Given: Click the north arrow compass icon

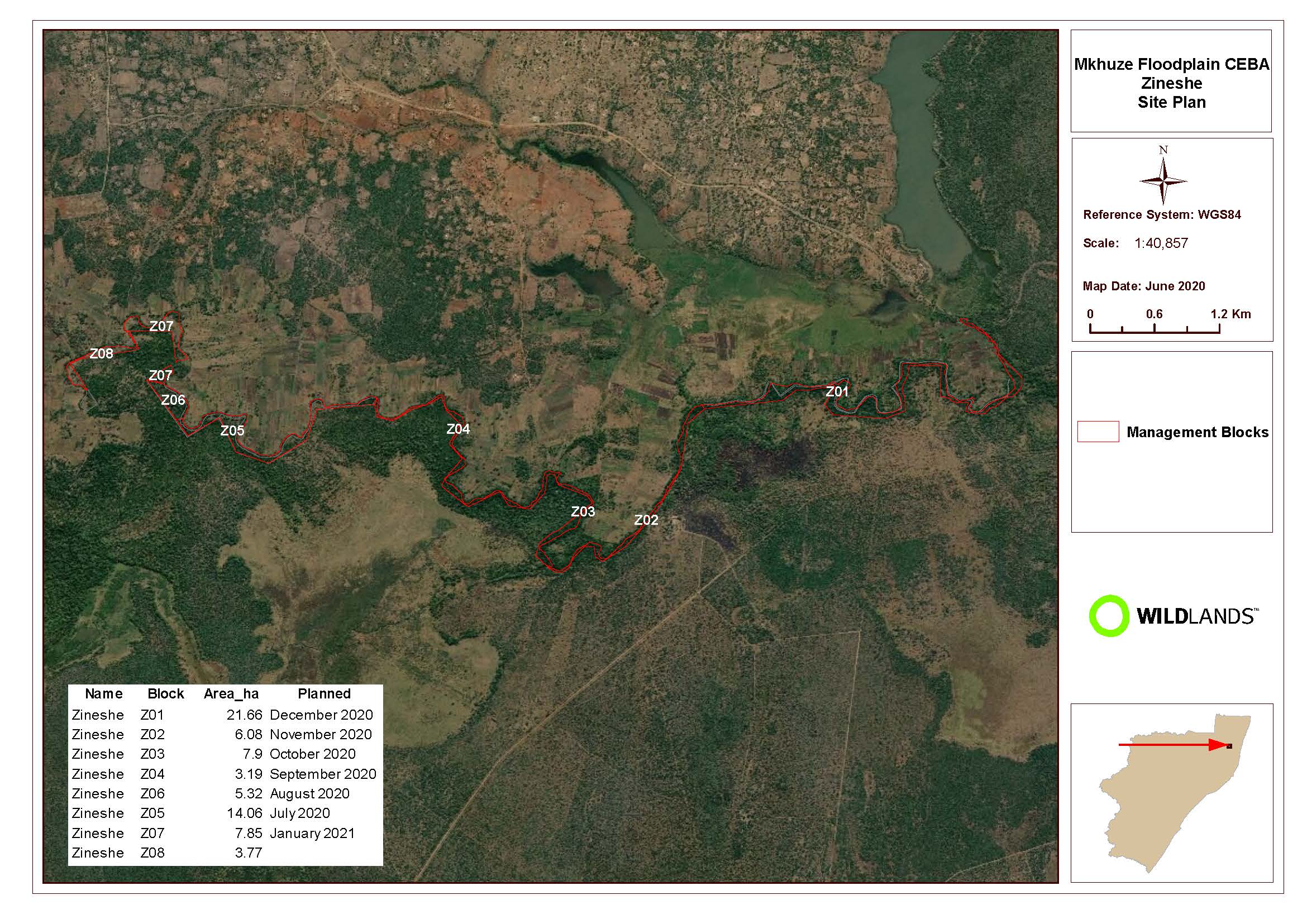Looking at the screenshot, I should [x=1163, y=181].
